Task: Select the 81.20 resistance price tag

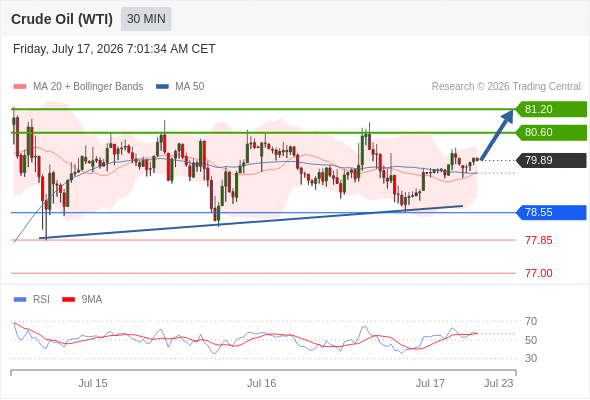Action: point(551,109)
